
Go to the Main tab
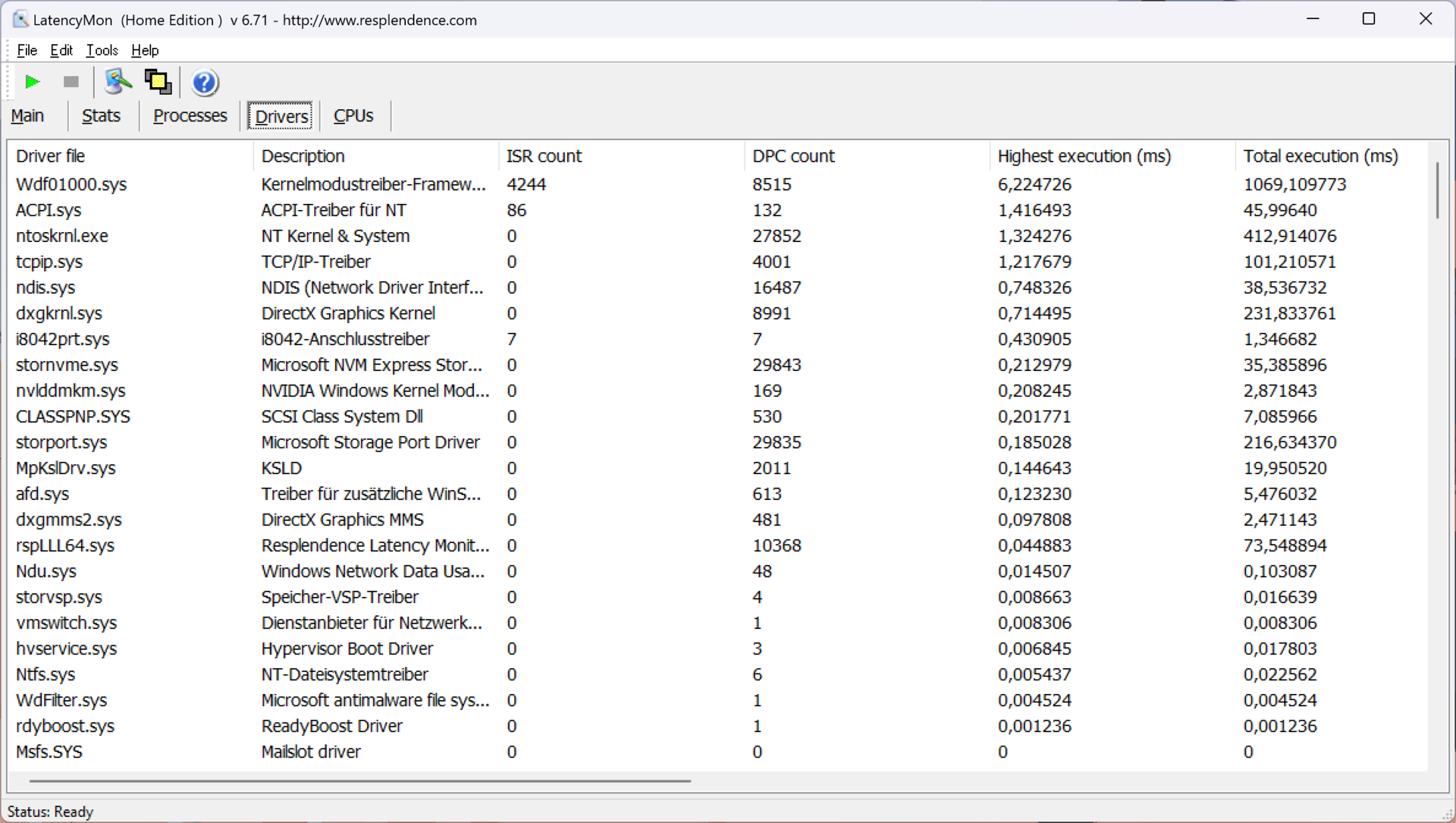coord(27,116)
